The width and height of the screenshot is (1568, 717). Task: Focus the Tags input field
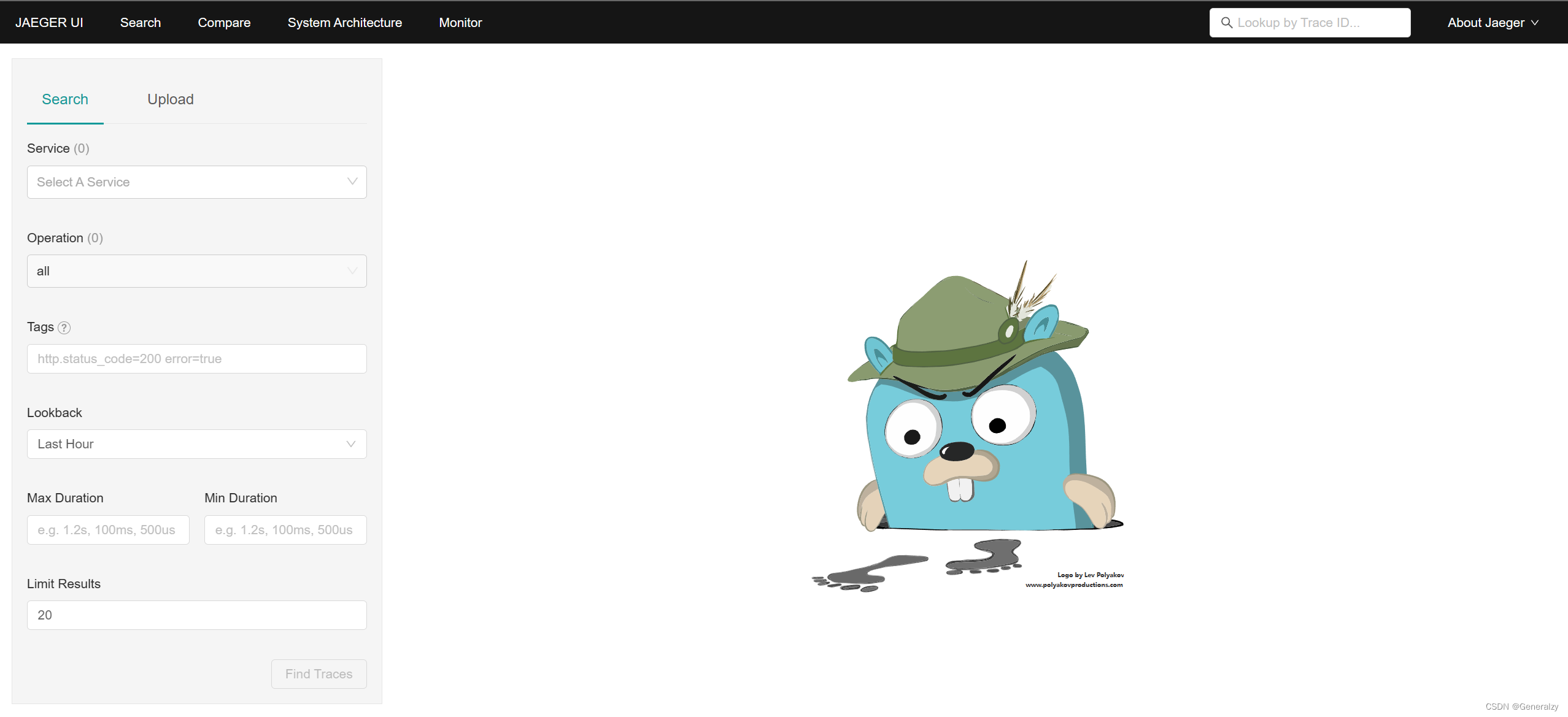point(196,359)
